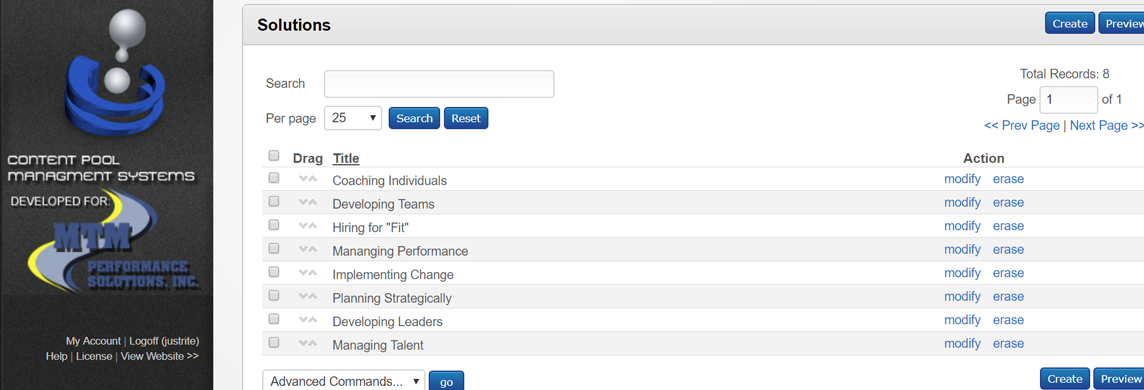Click the drag handle next to Implementing Change
1144x390 pixels.
pyautogui.click(x=308, y=273)
